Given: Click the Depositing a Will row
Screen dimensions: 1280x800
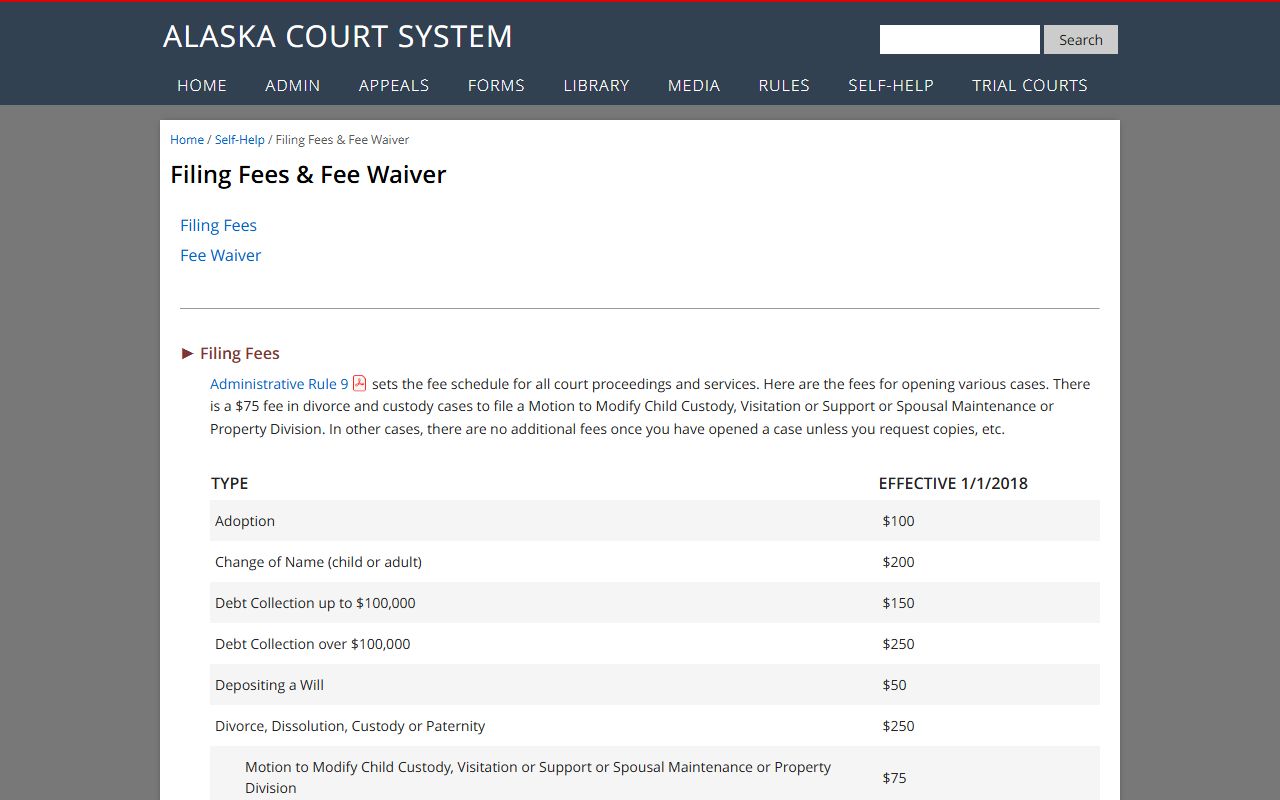Looking at the screenshot, I should (655, 685).
